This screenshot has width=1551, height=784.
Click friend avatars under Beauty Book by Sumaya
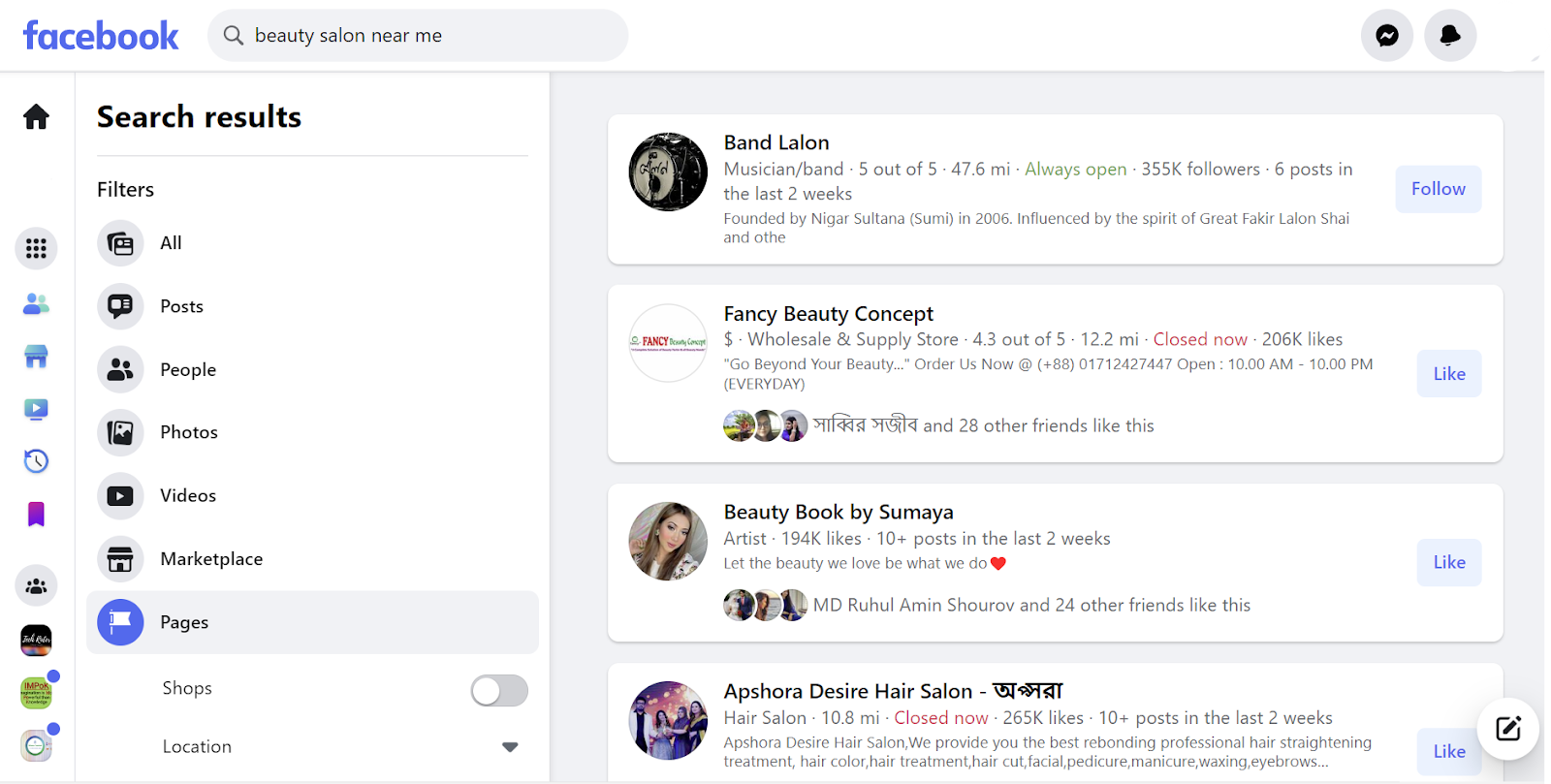(766, 605)
